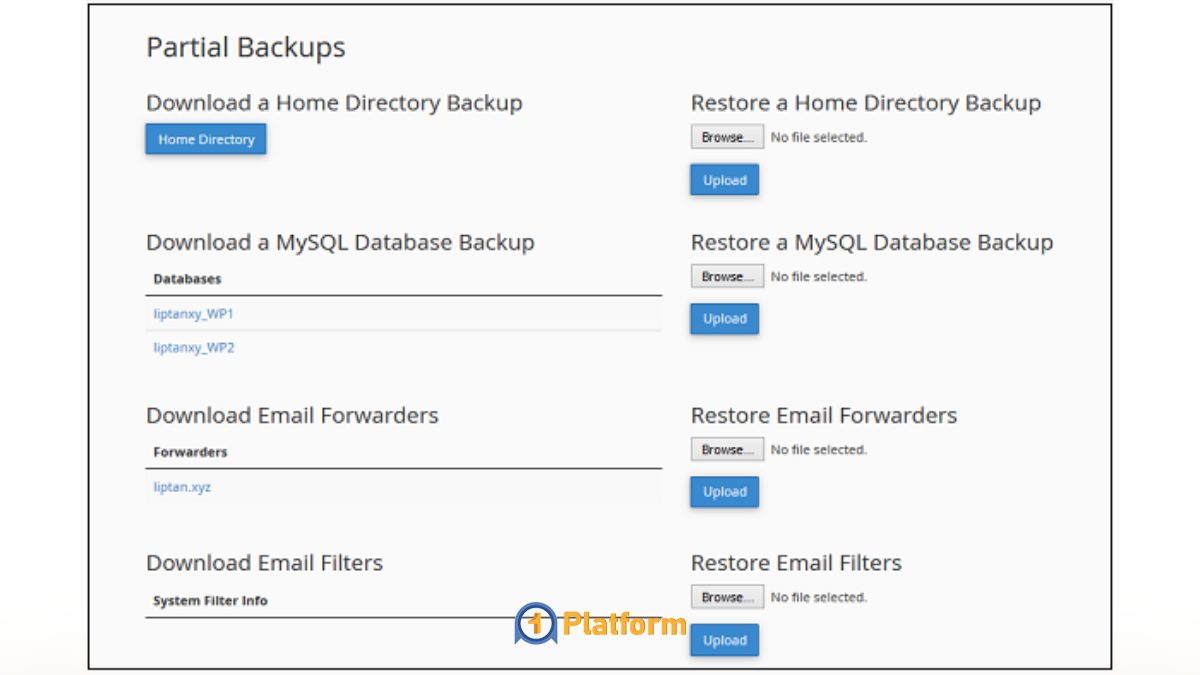Click the MySQL restore 'No file selected' field
Viewport: 1200px width, 675px height.
pos(818,276)
